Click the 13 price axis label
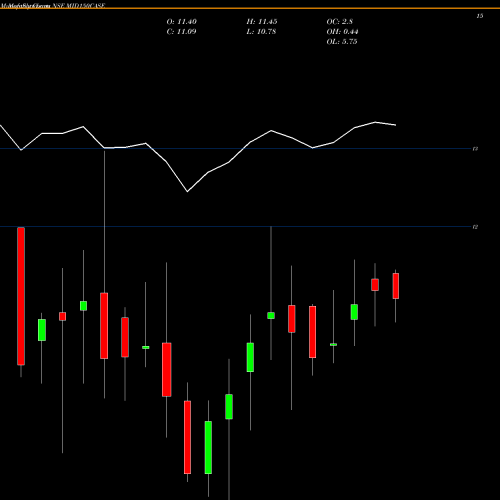The image size is (500, 500). pos(476,149)
